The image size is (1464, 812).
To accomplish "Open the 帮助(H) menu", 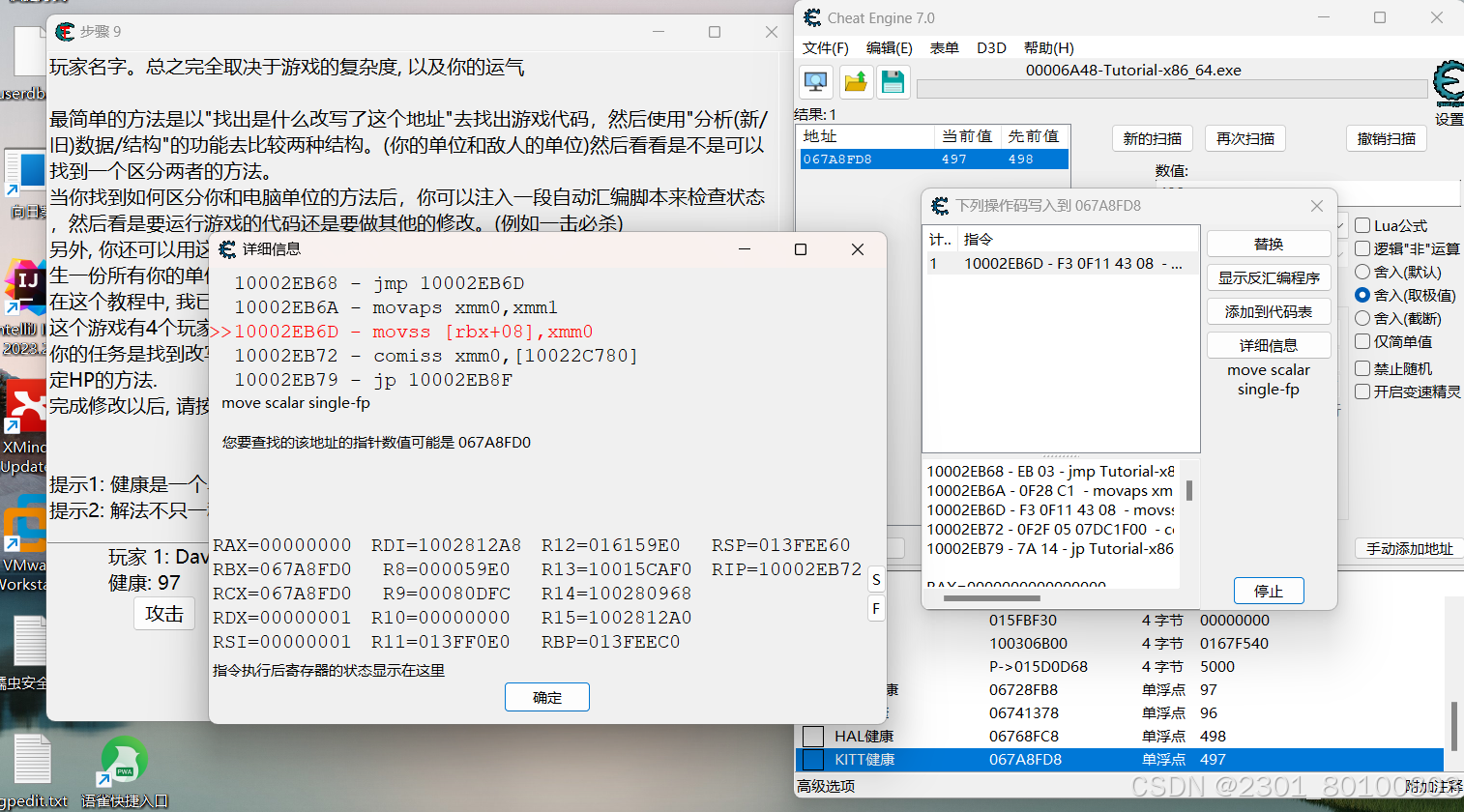I will (x=1049, y=47).
